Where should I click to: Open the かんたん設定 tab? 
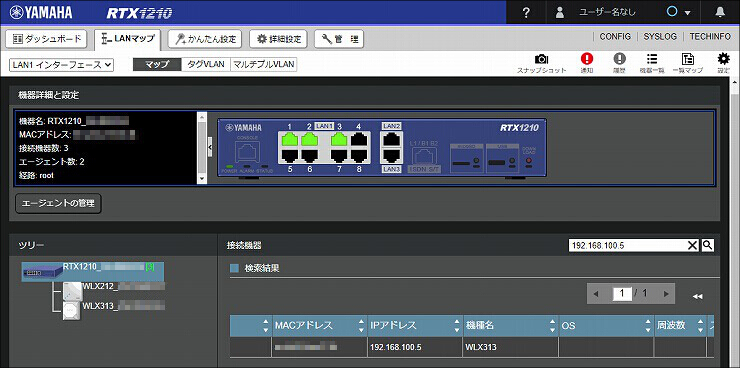205,39
